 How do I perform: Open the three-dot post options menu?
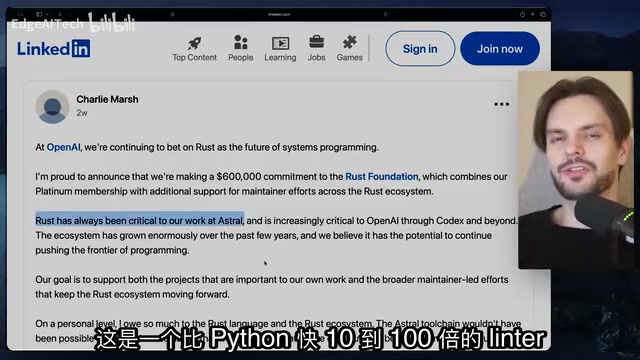point(501,104)
